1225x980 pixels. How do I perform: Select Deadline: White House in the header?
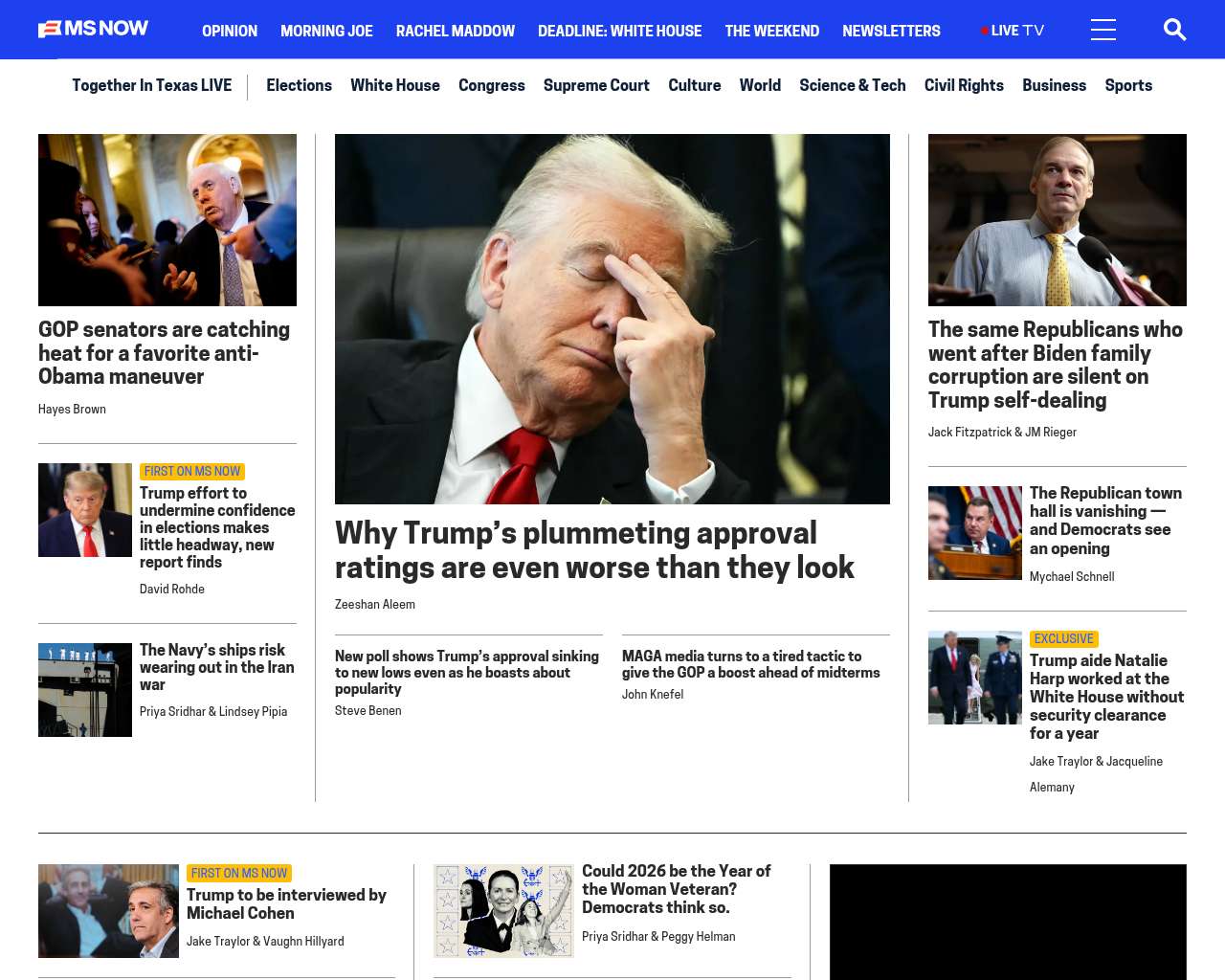pyautogui.click(x=620, y=31)
